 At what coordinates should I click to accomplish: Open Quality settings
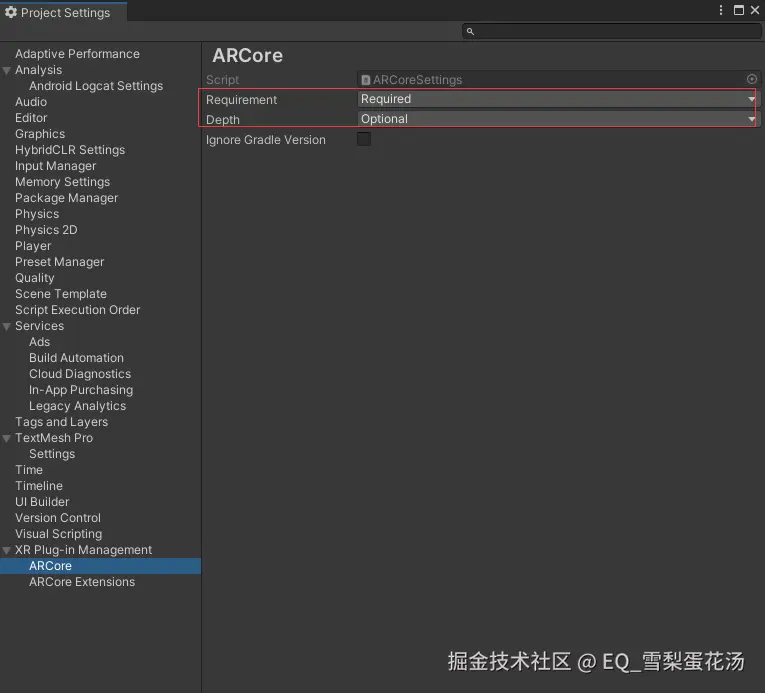34,278
